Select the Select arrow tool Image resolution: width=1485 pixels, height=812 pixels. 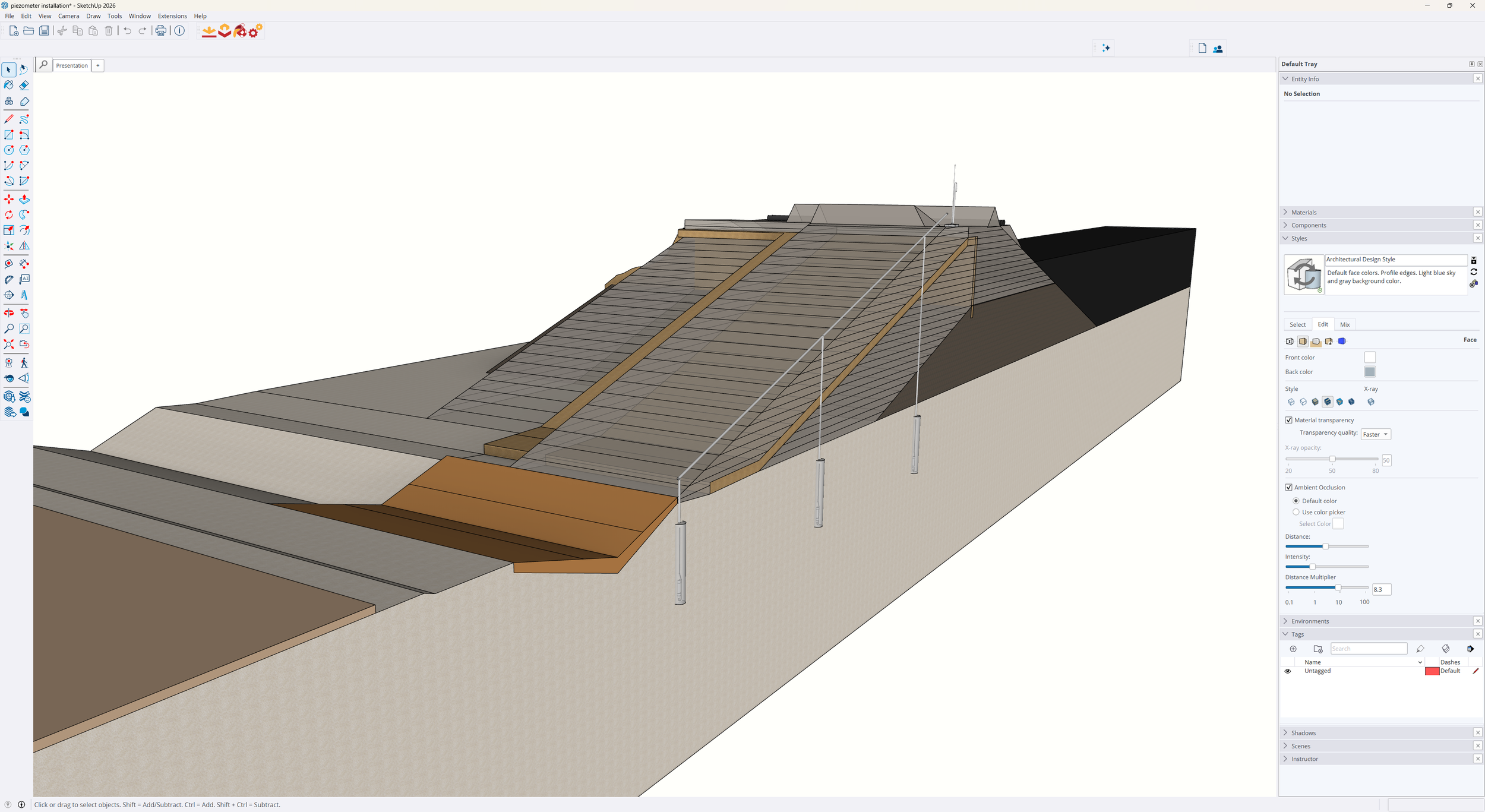[x=9, y=69]
